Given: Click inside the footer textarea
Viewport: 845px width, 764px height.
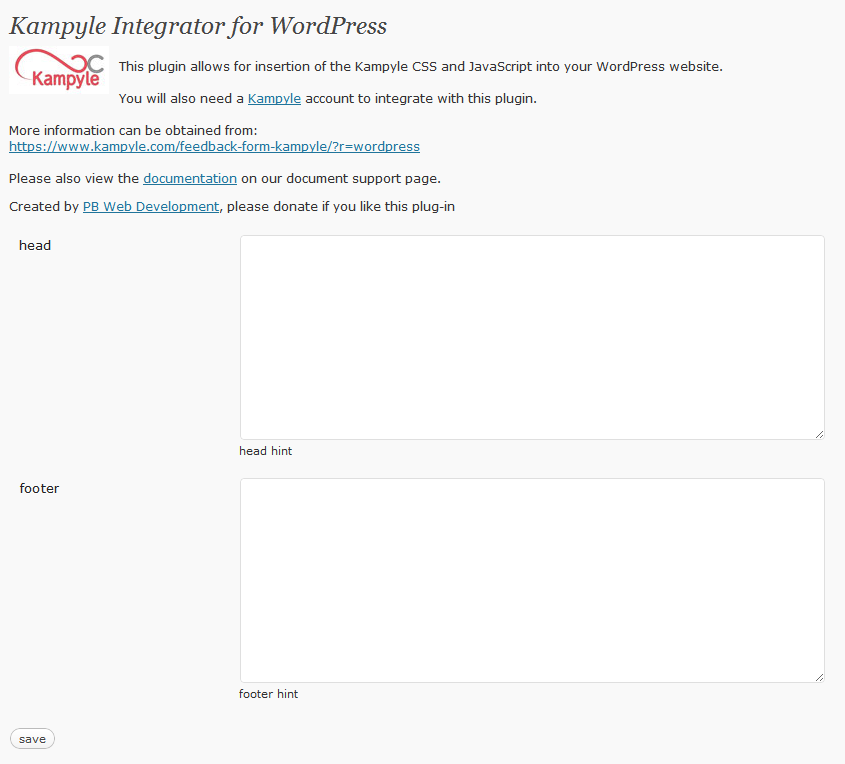Looking at the screenshot, I should point(532,580).
